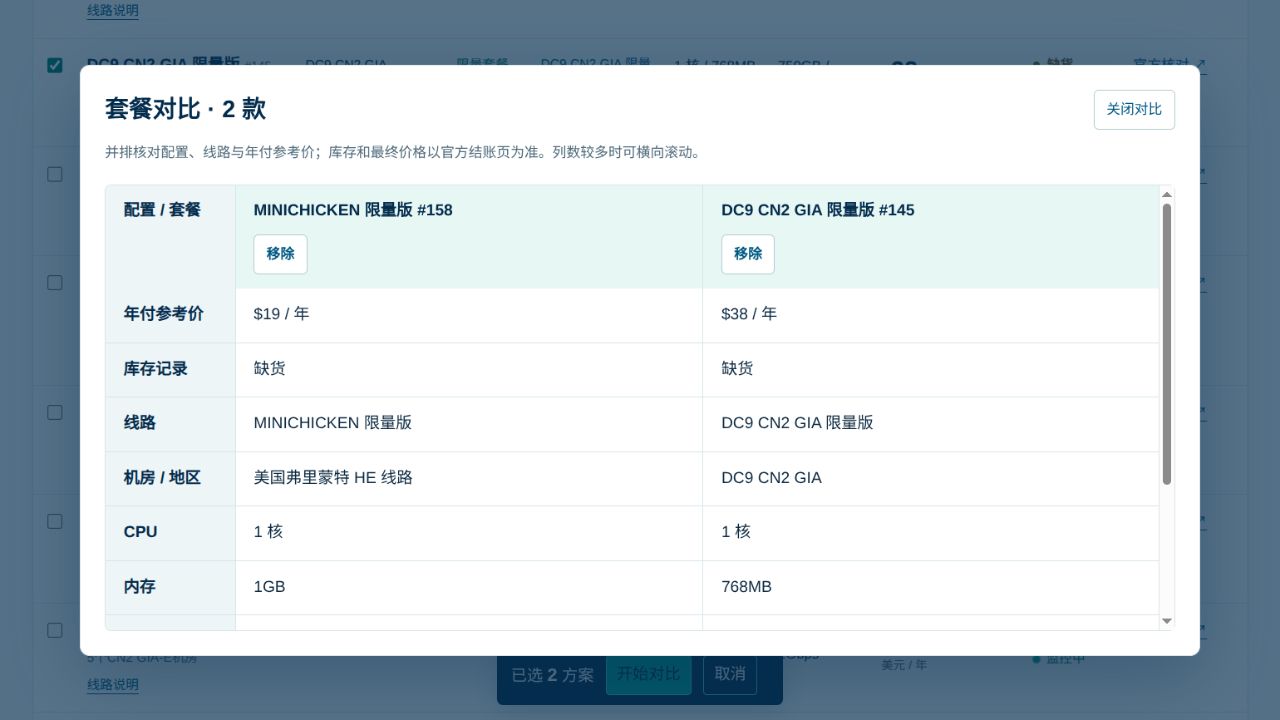Open the 线路说明 link above the DC9 row
1280x720 pixels.
[x=113, y=11]
